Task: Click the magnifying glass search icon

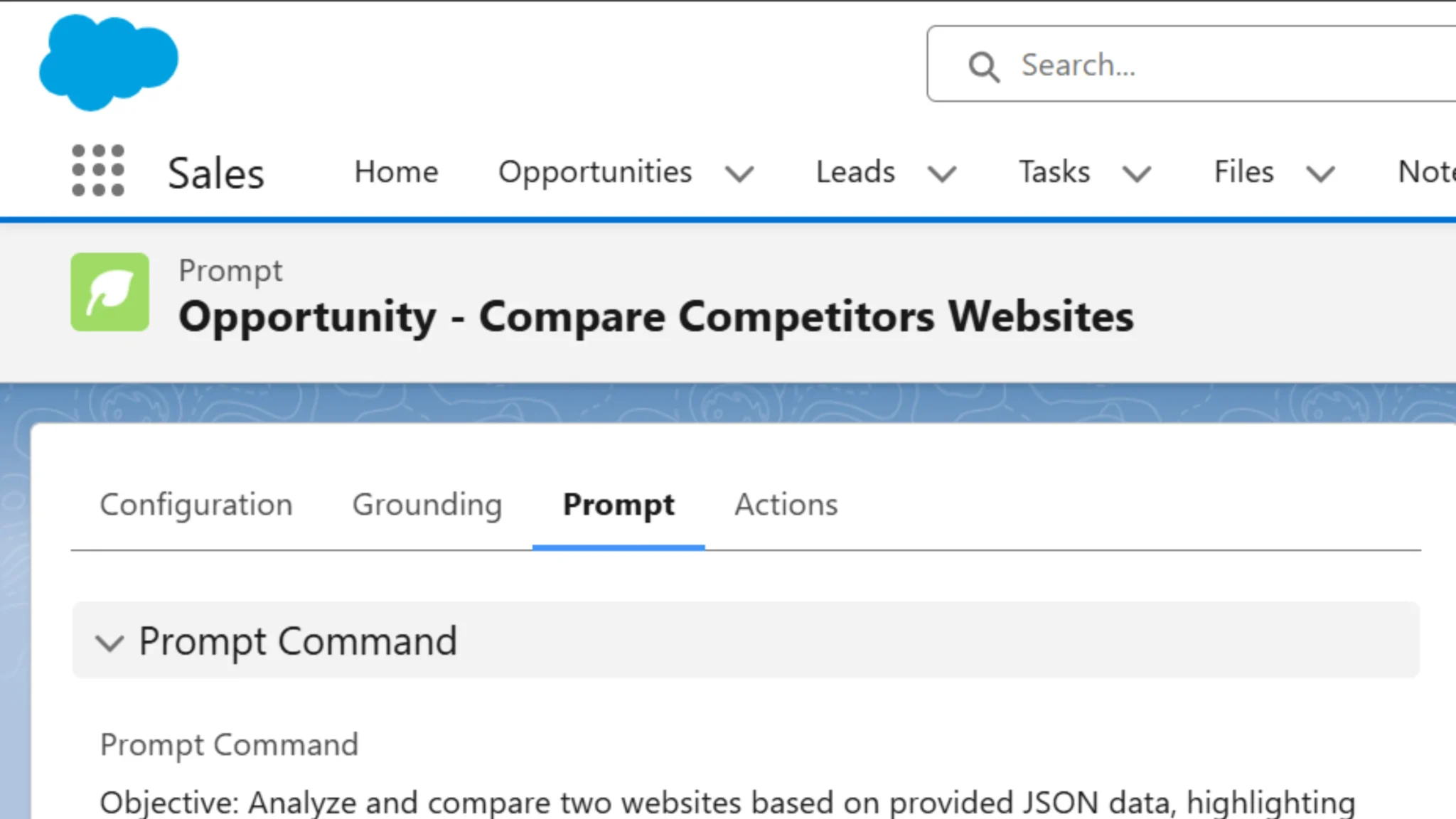Action: [984, 67]
